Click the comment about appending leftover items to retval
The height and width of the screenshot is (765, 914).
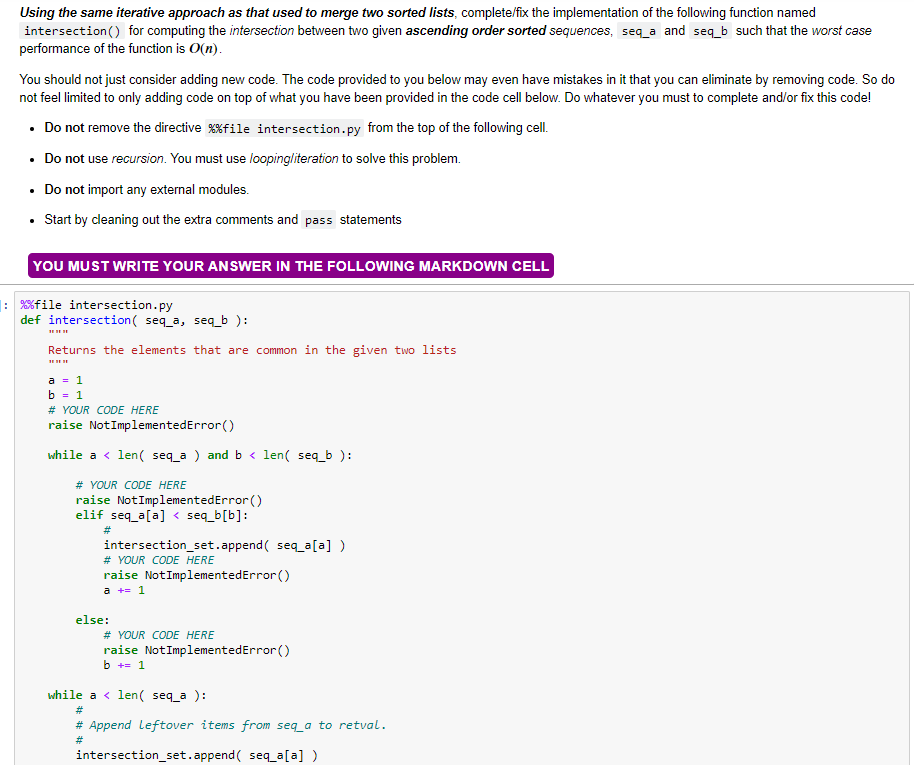tap(230, 724)
